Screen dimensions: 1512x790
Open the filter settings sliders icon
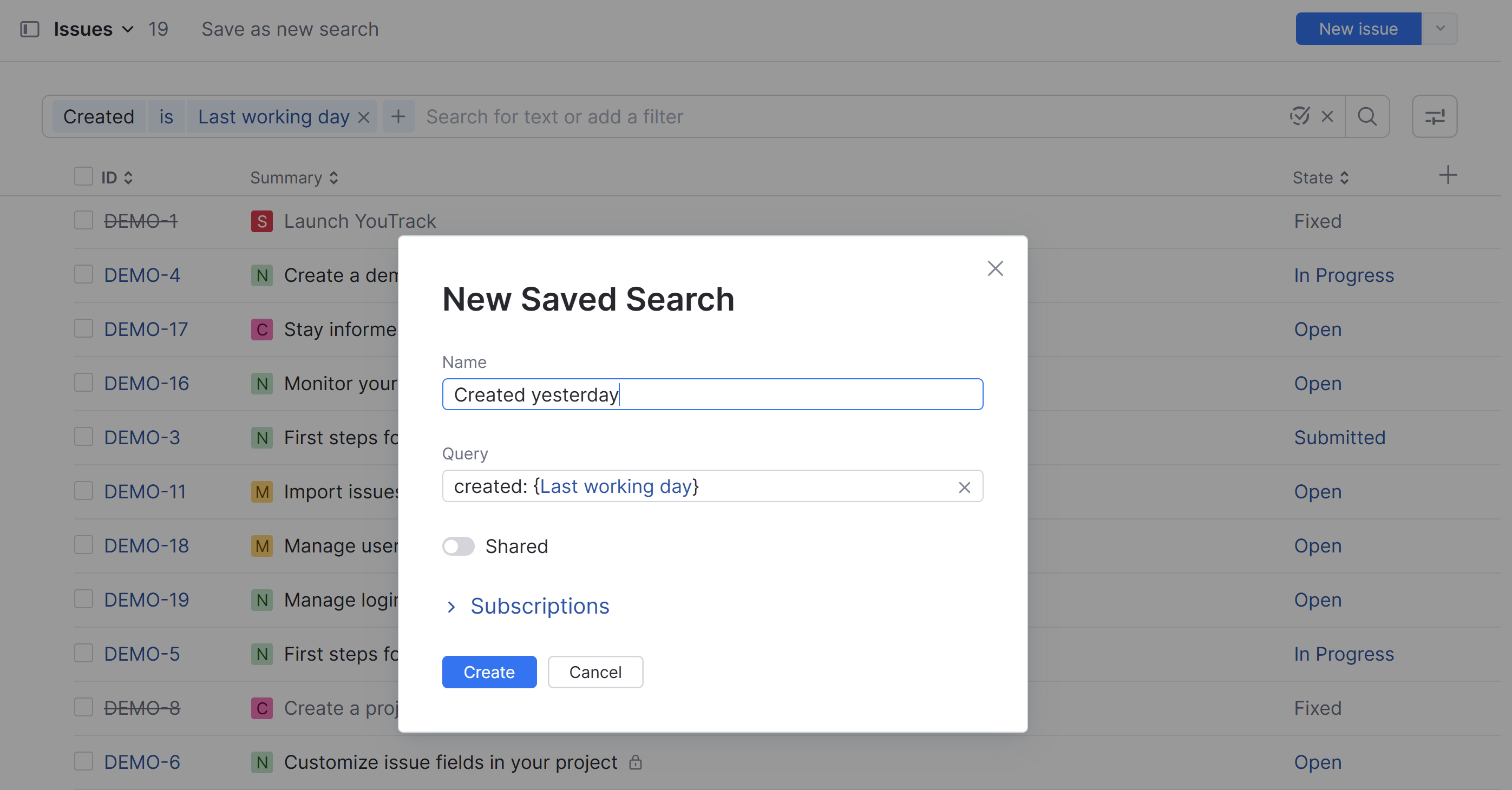tap(1434, 117)
